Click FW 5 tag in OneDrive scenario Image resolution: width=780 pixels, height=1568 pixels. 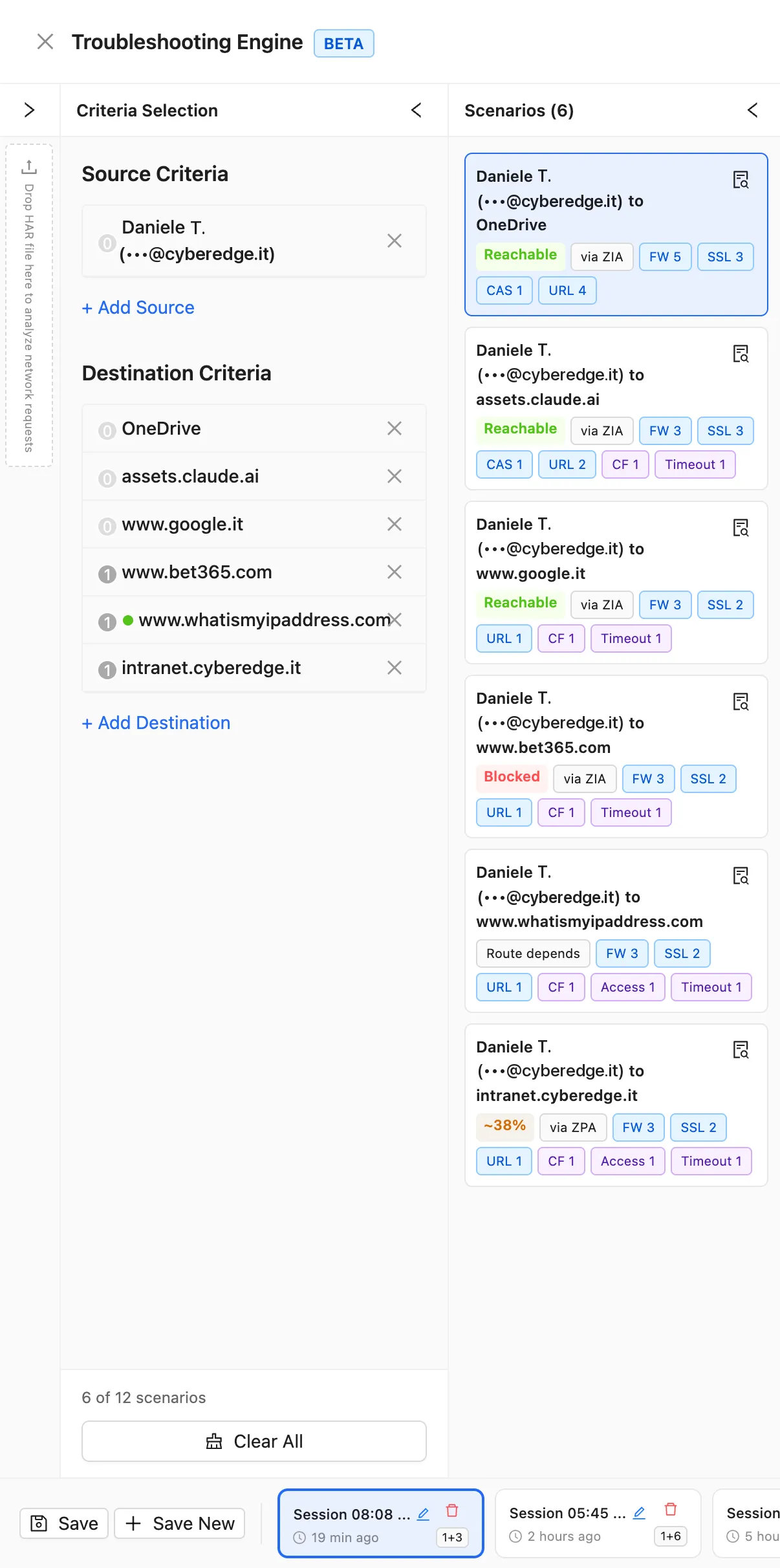(666, 257)
